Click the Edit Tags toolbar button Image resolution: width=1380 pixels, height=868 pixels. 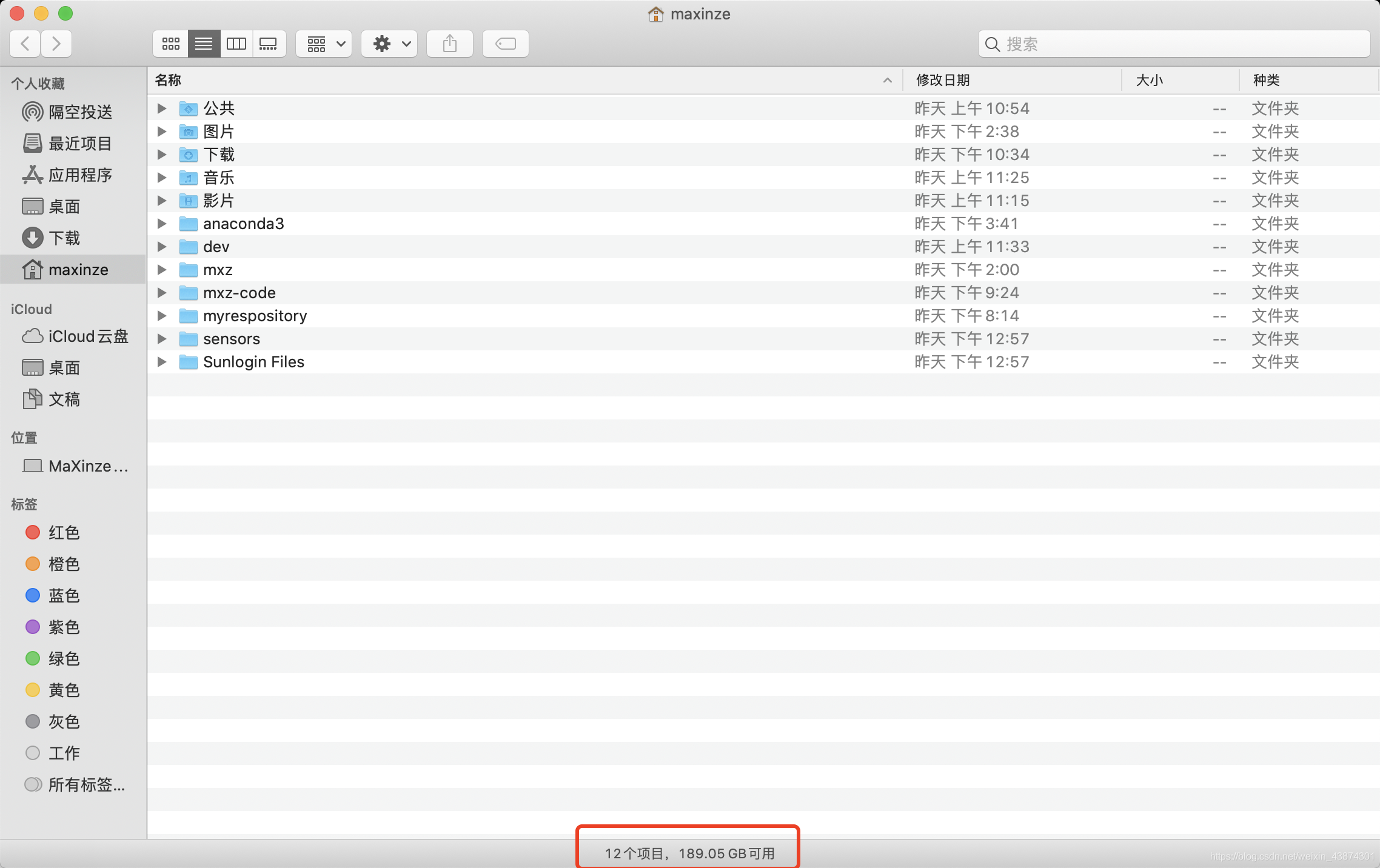(x=506, y=44)
